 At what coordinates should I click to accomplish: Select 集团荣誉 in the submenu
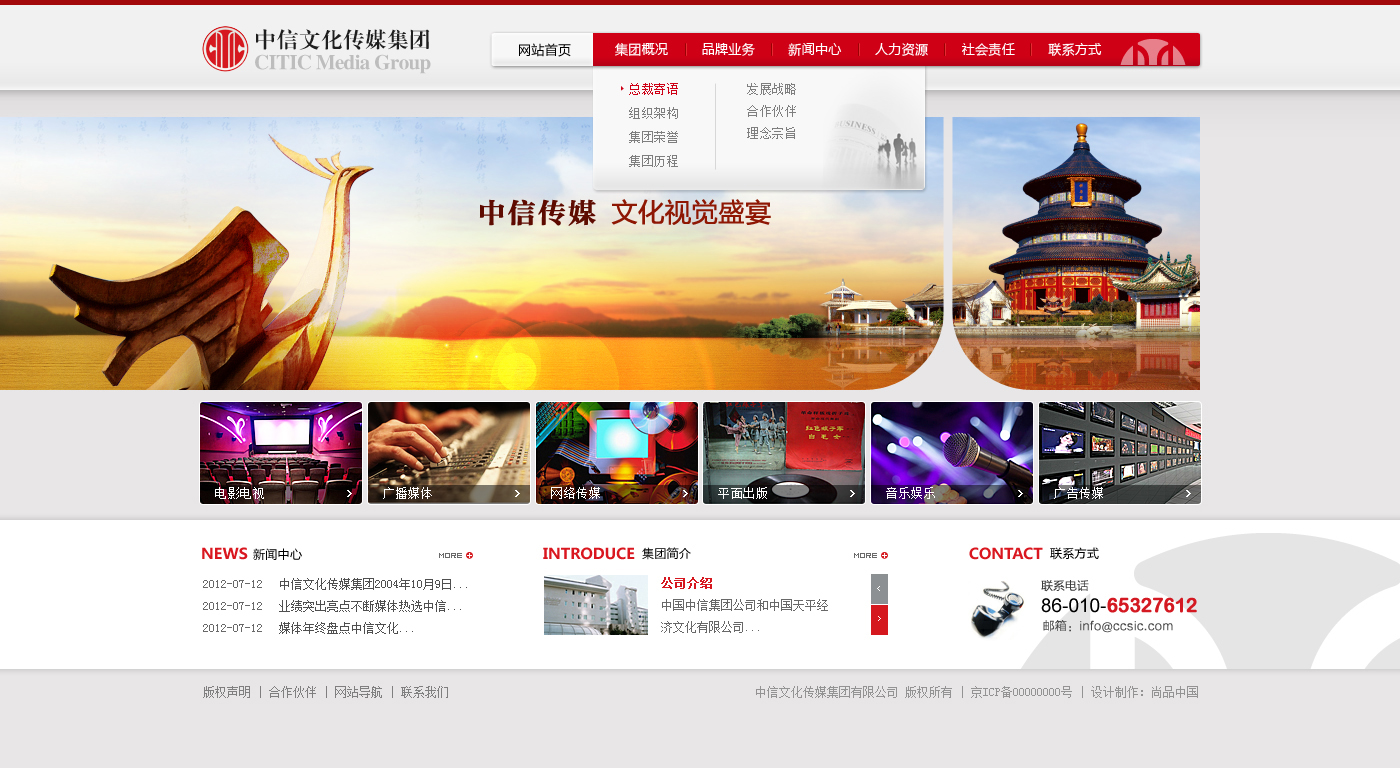[x=653, y=137]
